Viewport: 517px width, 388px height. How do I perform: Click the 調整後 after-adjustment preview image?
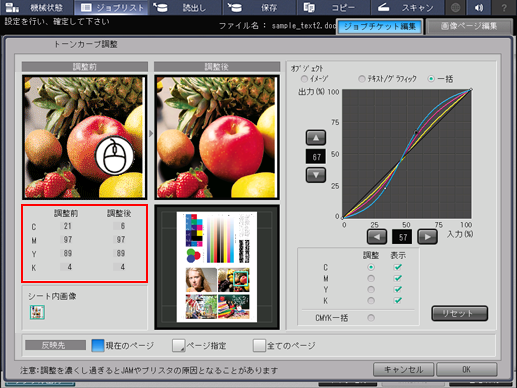217,137
